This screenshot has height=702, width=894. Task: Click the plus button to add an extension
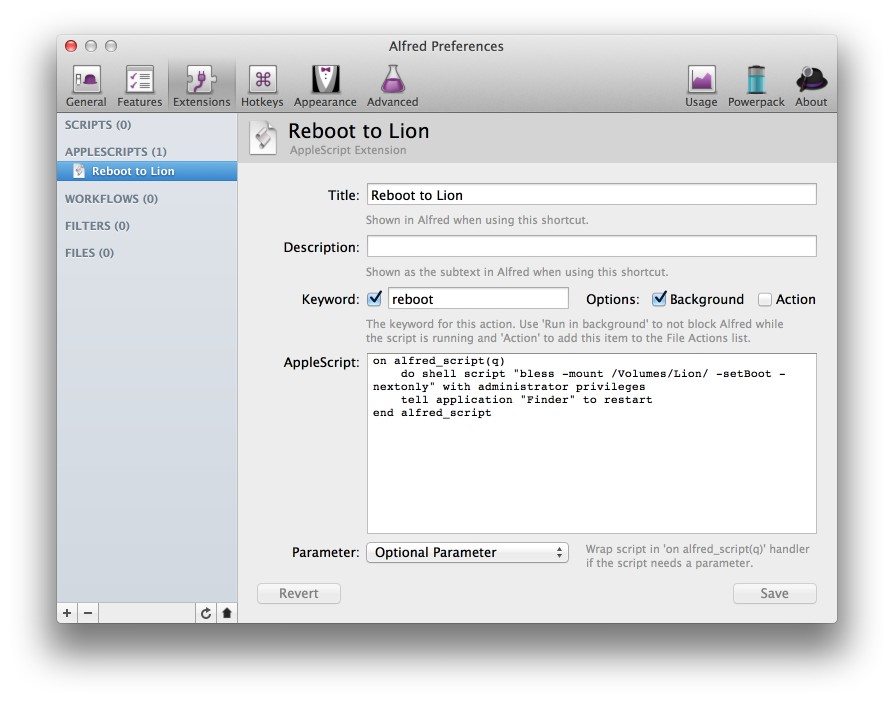pyautogui.click(x=67, y=613)
